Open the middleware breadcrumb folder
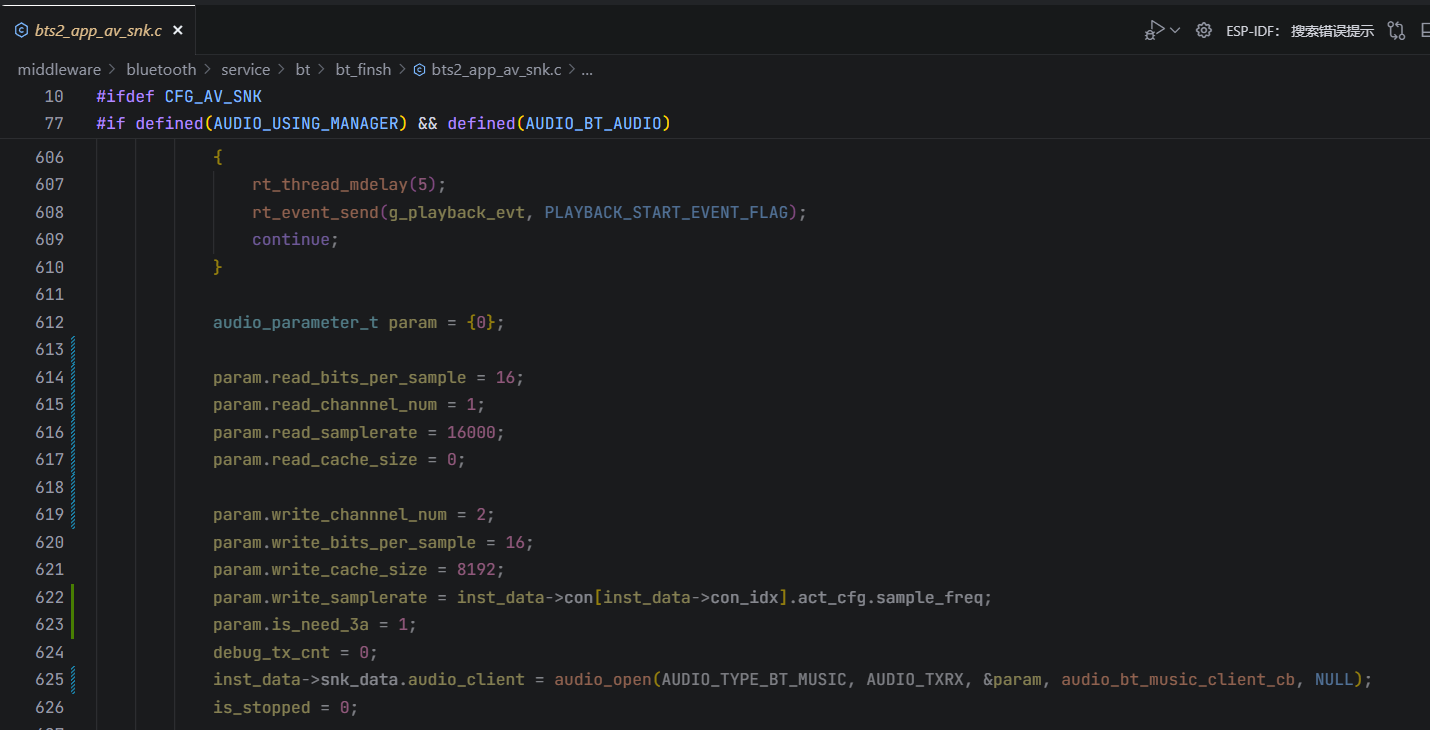 pyautogui.click(x=59, y=69)
